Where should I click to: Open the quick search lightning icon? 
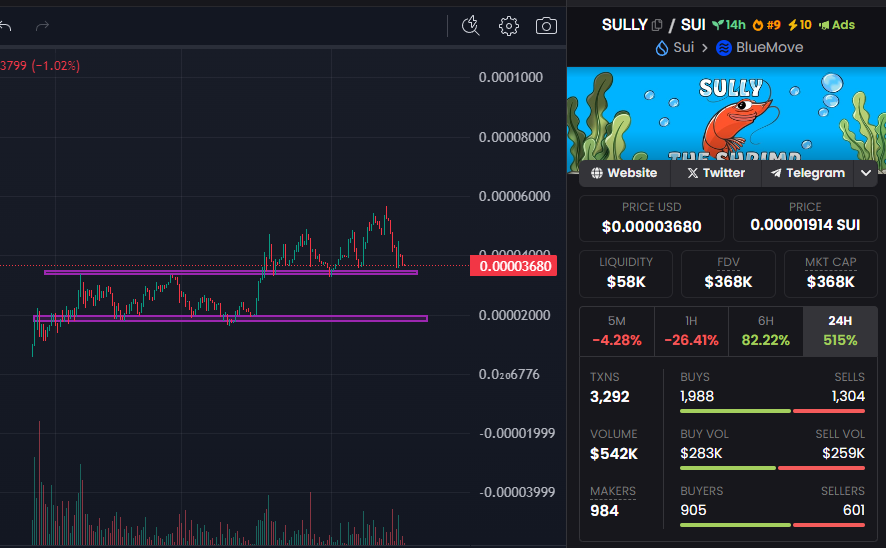(471, 26)
